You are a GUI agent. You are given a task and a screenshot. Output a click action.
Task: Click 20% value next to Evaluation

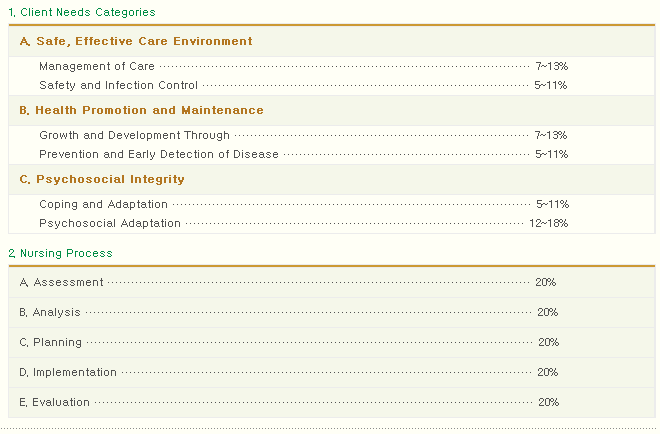(548, 402)
